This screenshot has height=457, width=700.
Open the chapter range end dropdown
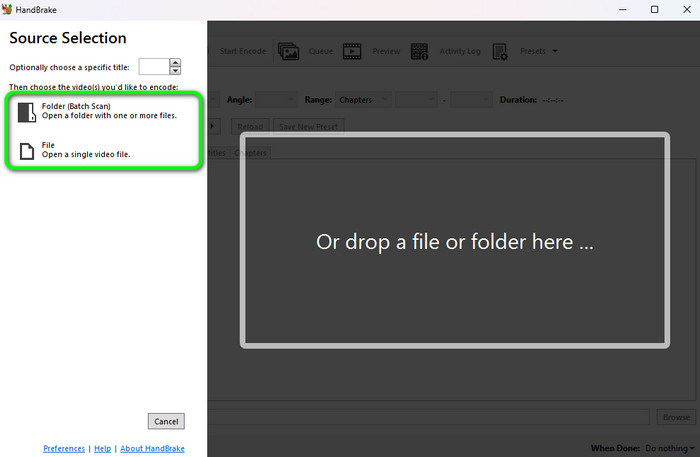pos(471,100)
